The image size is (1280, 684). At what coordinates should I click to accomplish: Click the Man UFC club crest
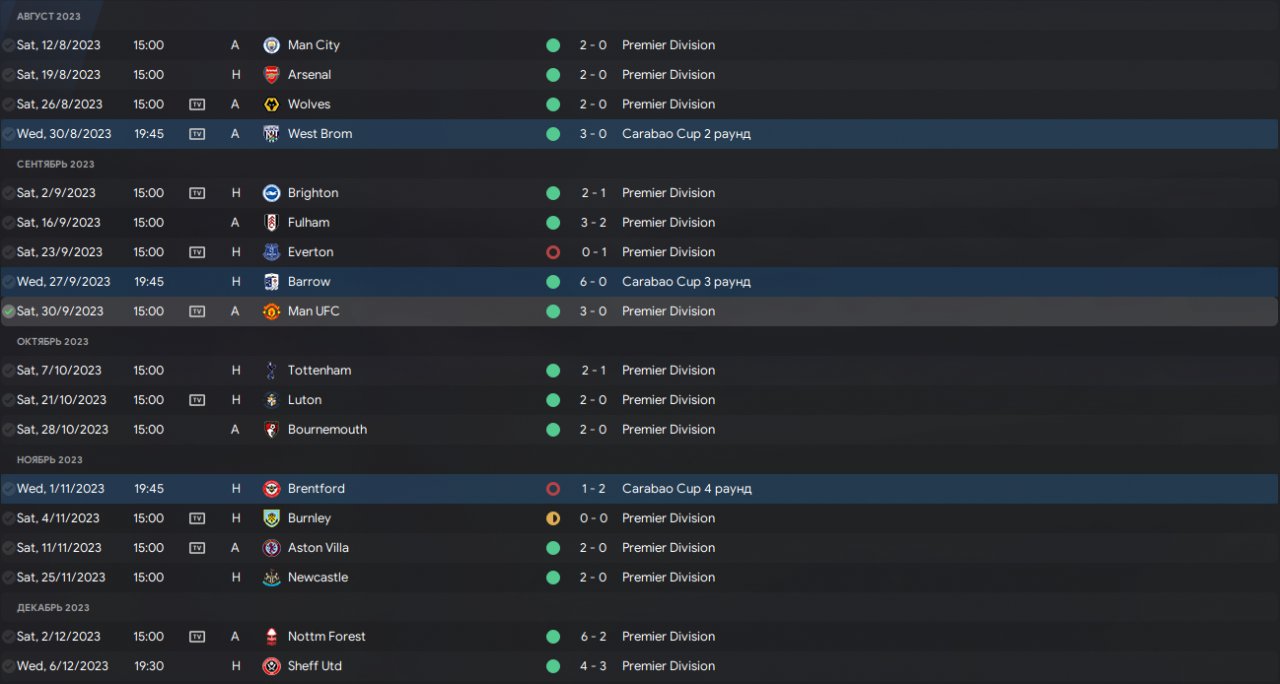[271, 311]
